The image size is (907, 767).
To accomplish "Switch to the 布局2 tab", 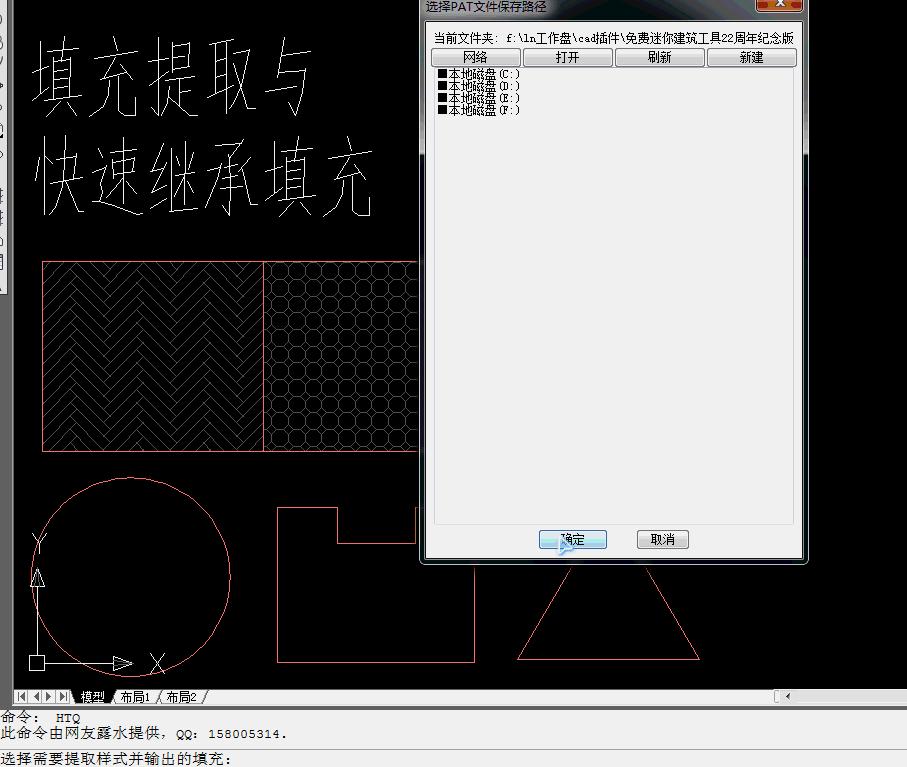I will (180, 696).
